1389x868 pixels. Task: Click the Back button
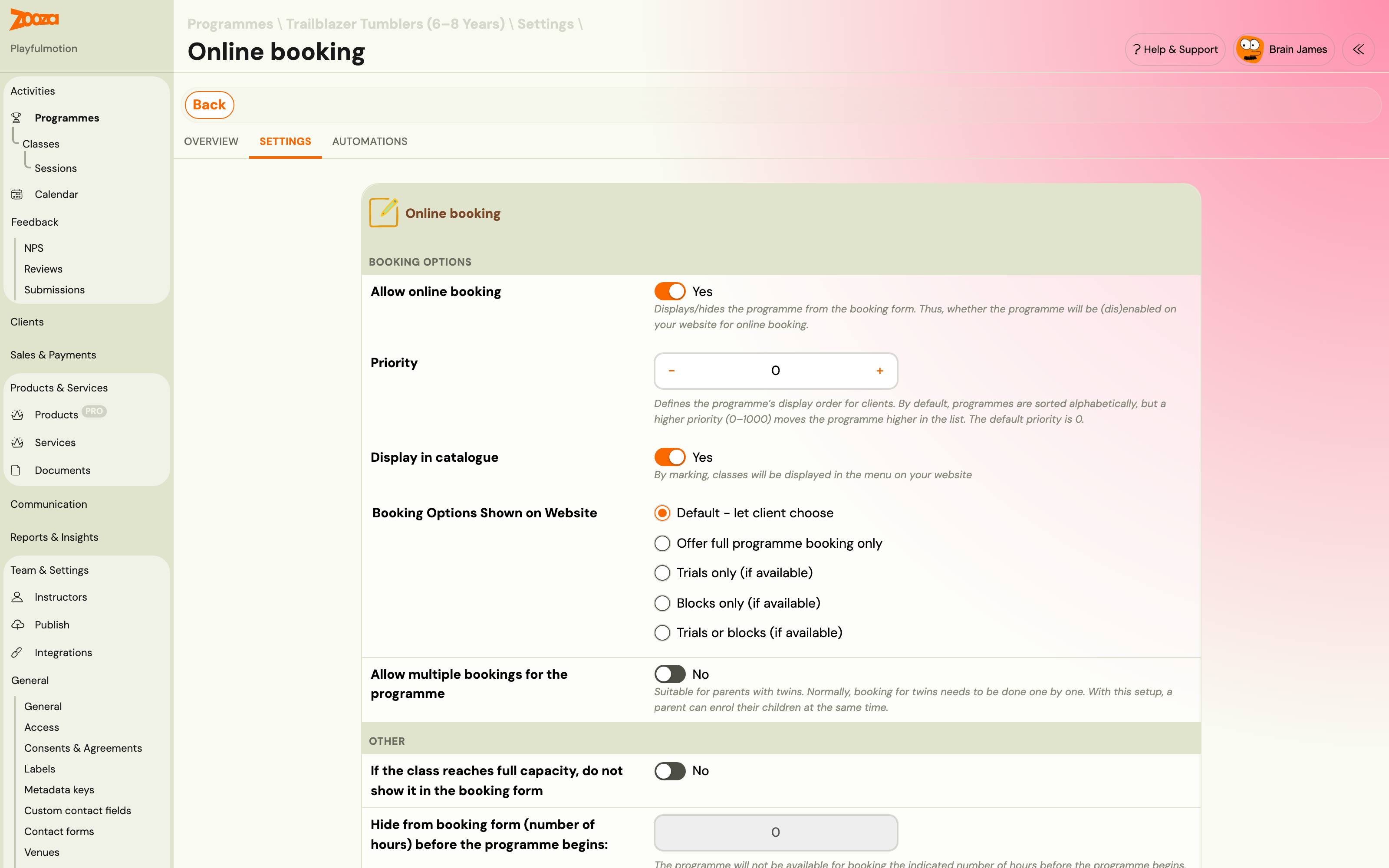[210, 105]
